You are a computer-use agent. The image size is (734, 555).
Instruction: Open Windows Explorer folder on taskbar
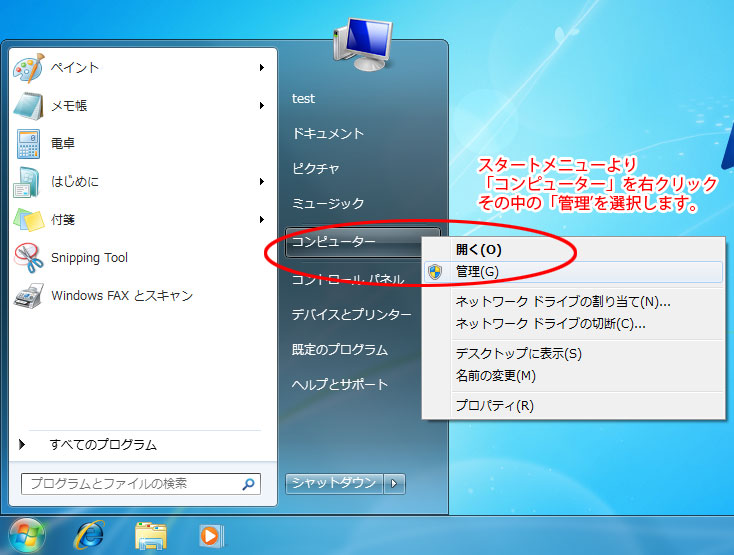pyautogui.click(x=151, y=536)
